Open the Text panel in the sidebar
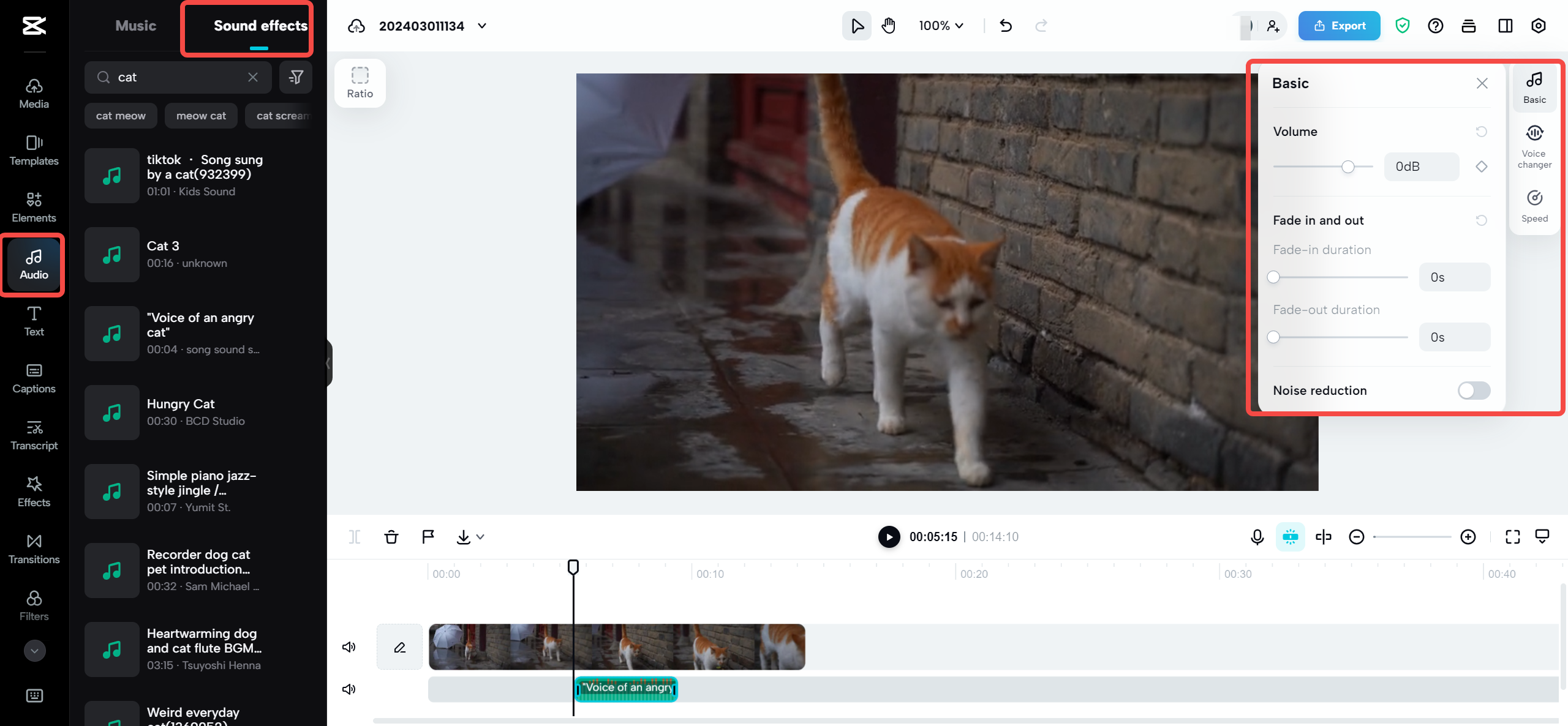1568x726 pixels. click(x=34, y=321)
